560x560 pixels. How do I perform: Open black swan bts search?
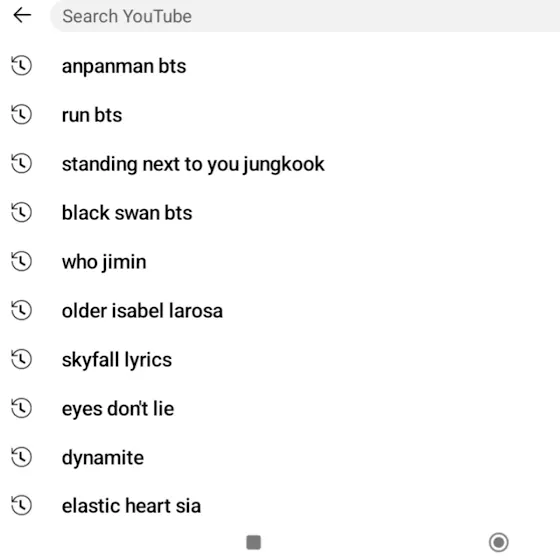(x=280, y=213)
